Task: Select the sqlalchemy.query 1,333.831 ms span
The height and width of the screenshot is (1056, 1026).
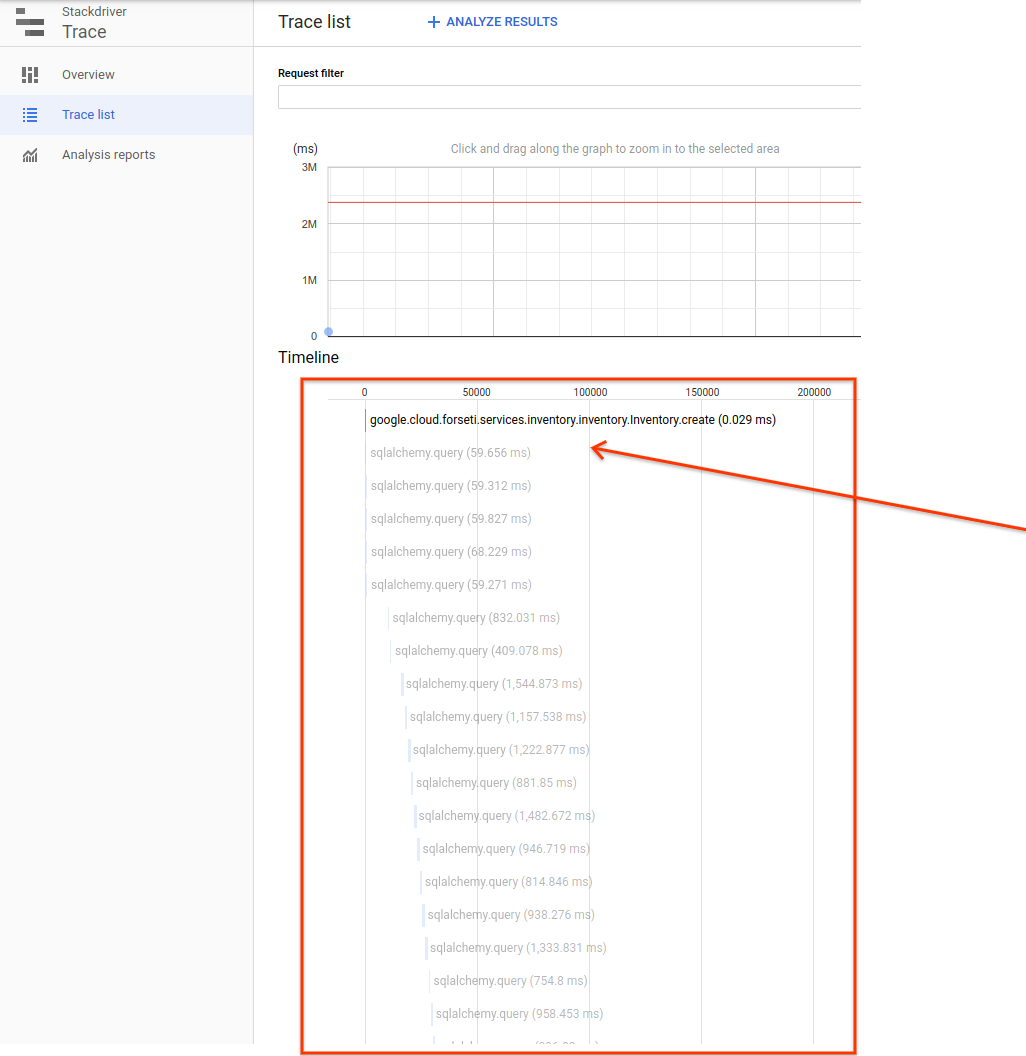Action: point(518,948)
